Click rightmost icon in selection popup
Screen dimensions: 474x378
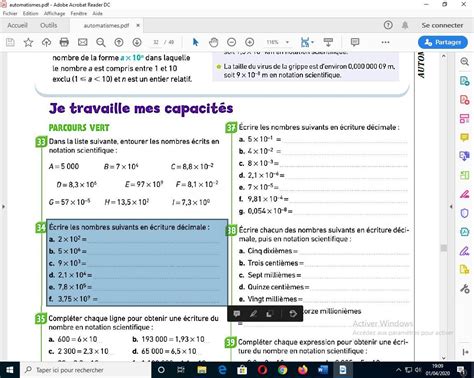tap(292, 314)
